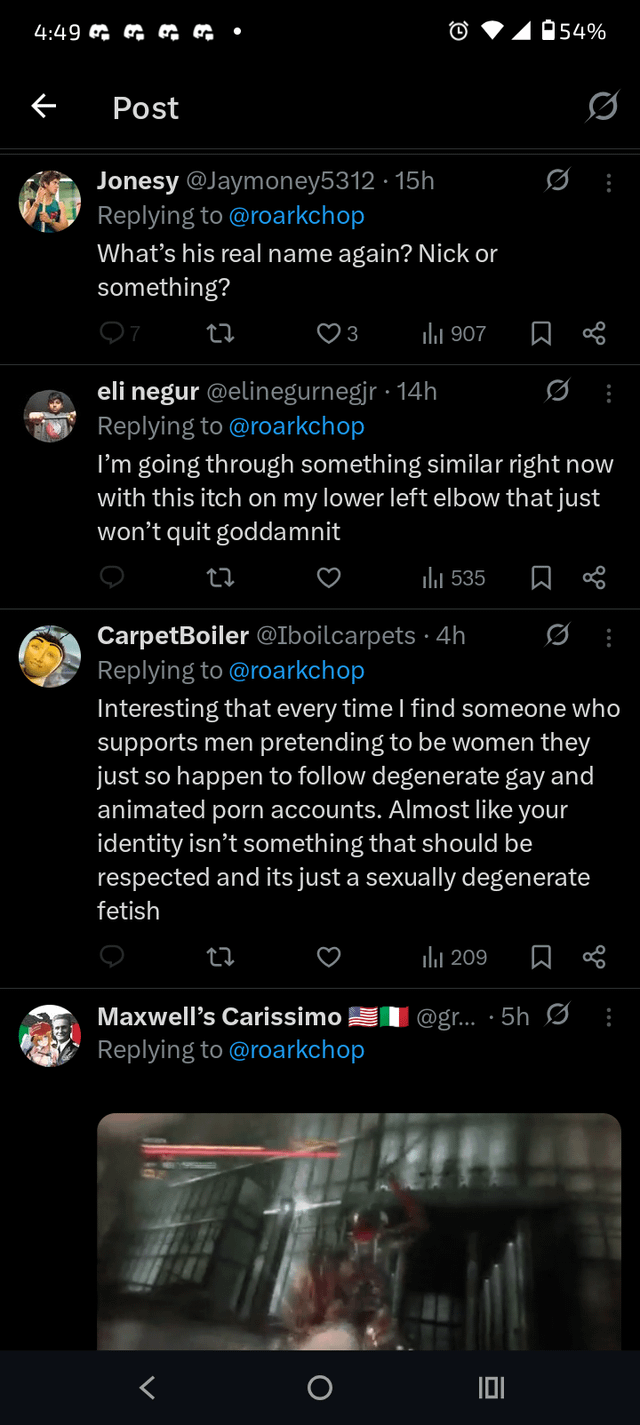Open more options for CarpetBoiler's reply
Screen dimensions: 640x1425
609,636
